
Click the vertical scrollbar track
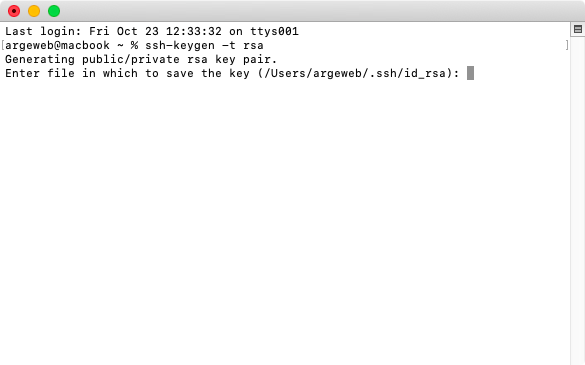click(578, 202)
